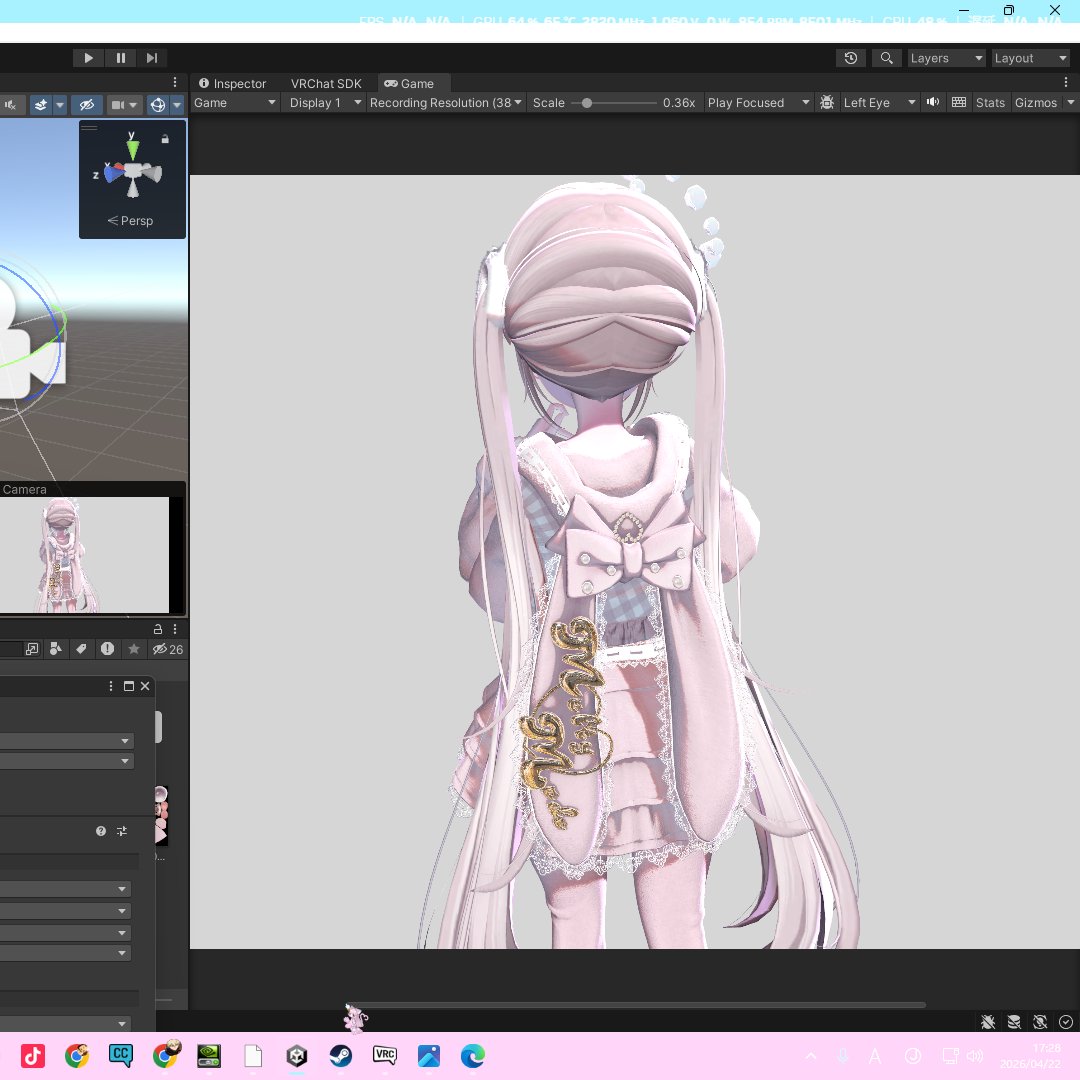The height and width of the screenshot is (1080, 1080).
Task: Toggle Mute Audio in the Game view
Action: click(933, 102)
